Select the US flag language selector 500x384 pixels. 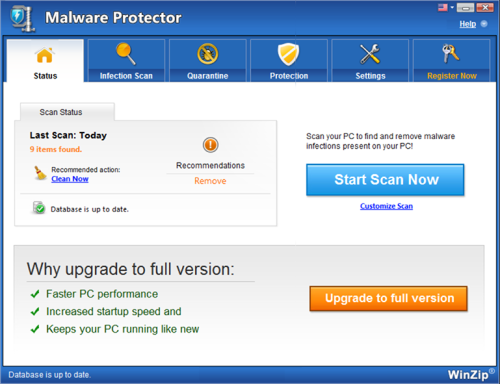(x=443, y=7)
